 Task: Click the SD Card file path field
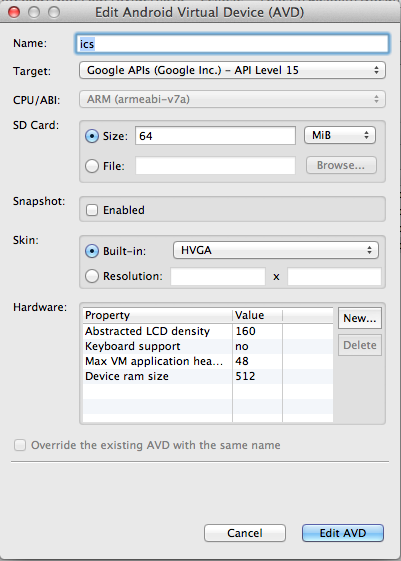[x=215, y=166]
